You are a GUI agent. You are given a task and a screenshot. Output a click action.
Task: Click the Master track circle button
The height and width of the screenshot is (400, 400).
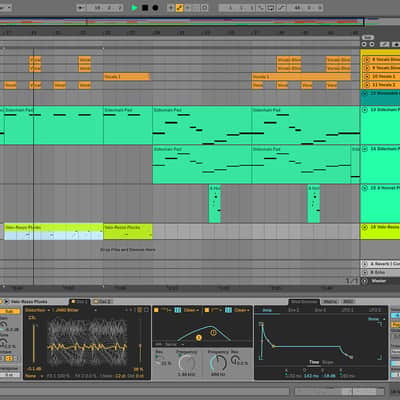[x=365, y=281]
